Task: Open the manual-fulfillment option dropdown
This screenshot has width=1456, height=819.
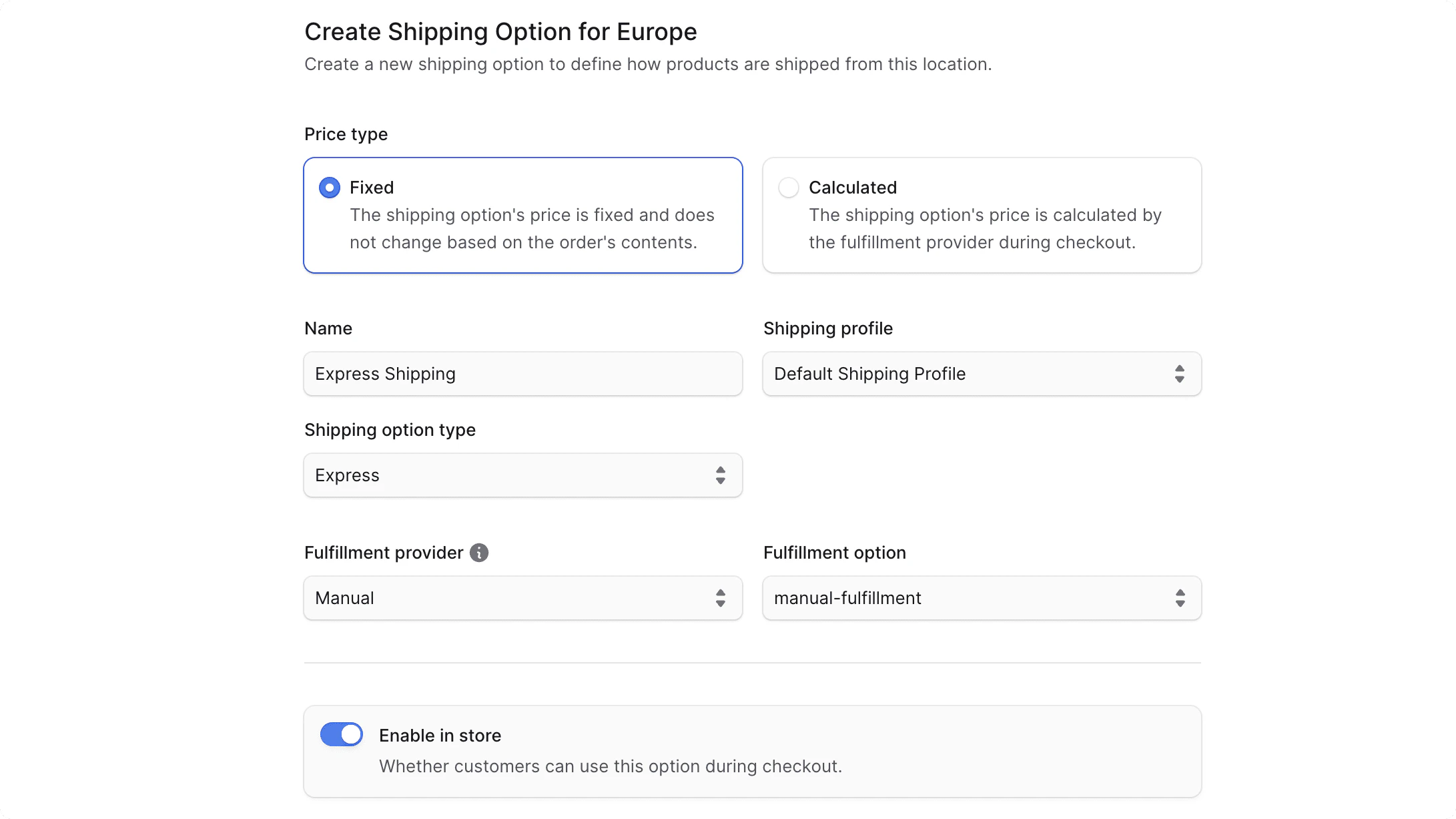Action: pos(981,598)
